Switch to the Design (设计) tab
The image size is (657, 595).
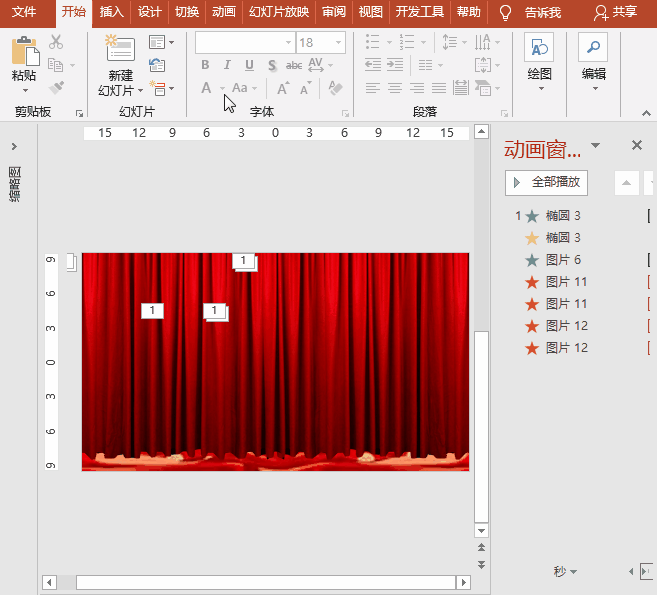coord(150,12)
